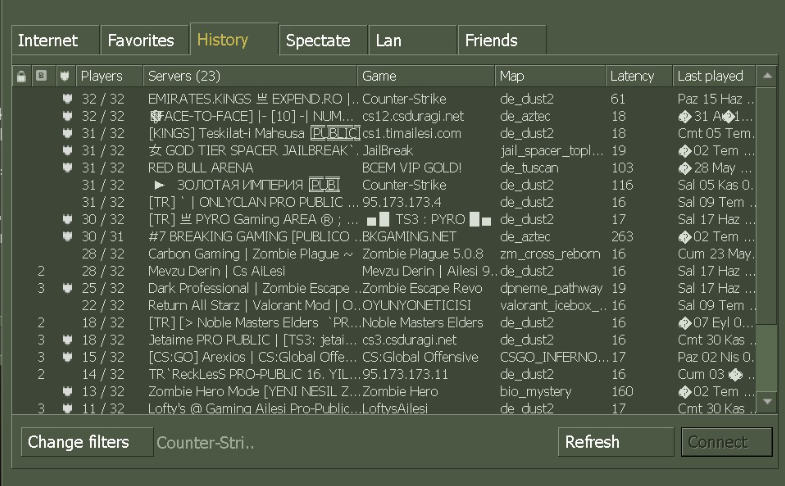Click latency value 263

[622, 236]
